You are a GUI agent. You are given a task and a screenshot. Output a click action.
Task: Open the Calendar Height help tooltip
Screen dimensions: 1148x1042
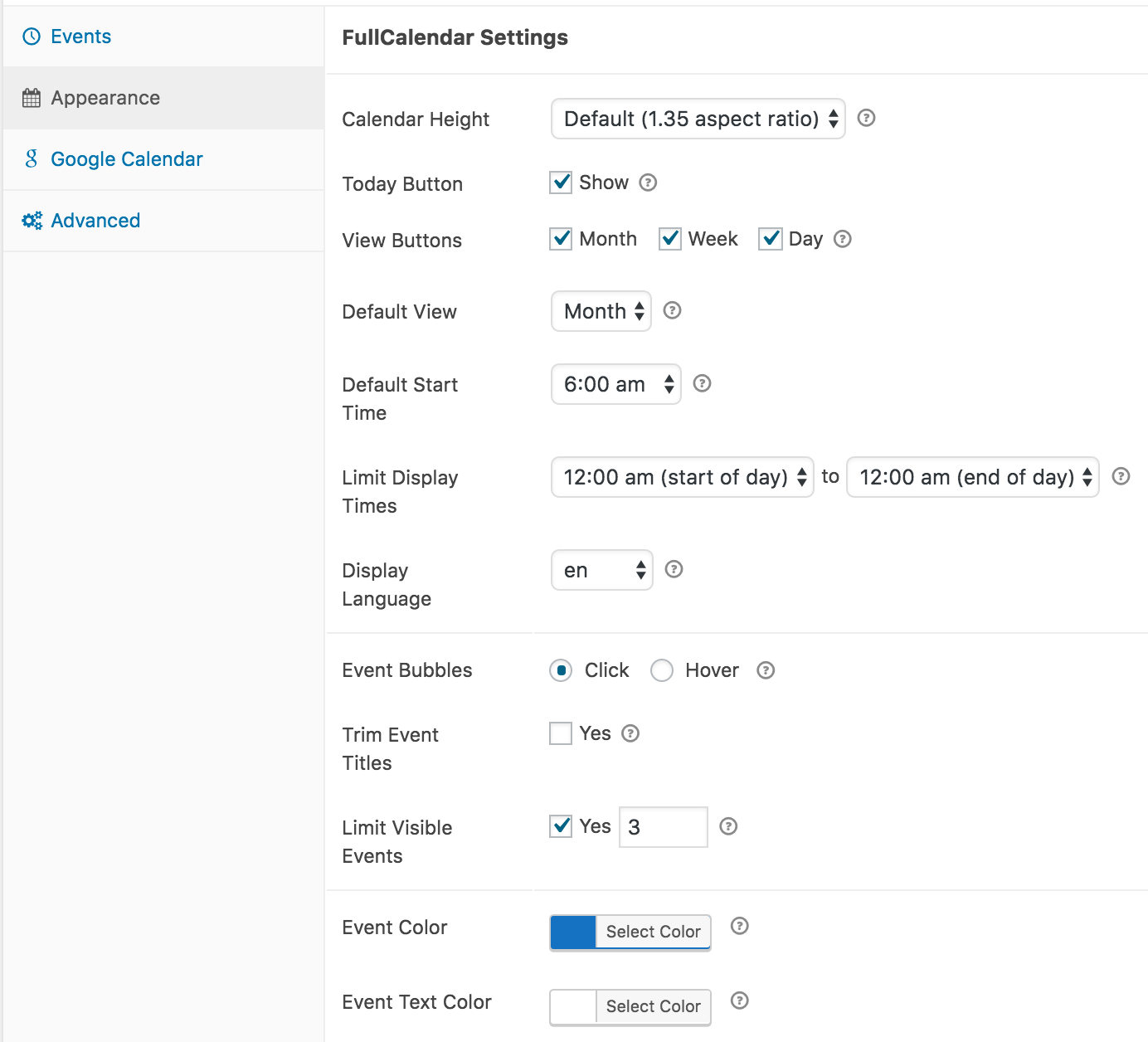[866, 119]
